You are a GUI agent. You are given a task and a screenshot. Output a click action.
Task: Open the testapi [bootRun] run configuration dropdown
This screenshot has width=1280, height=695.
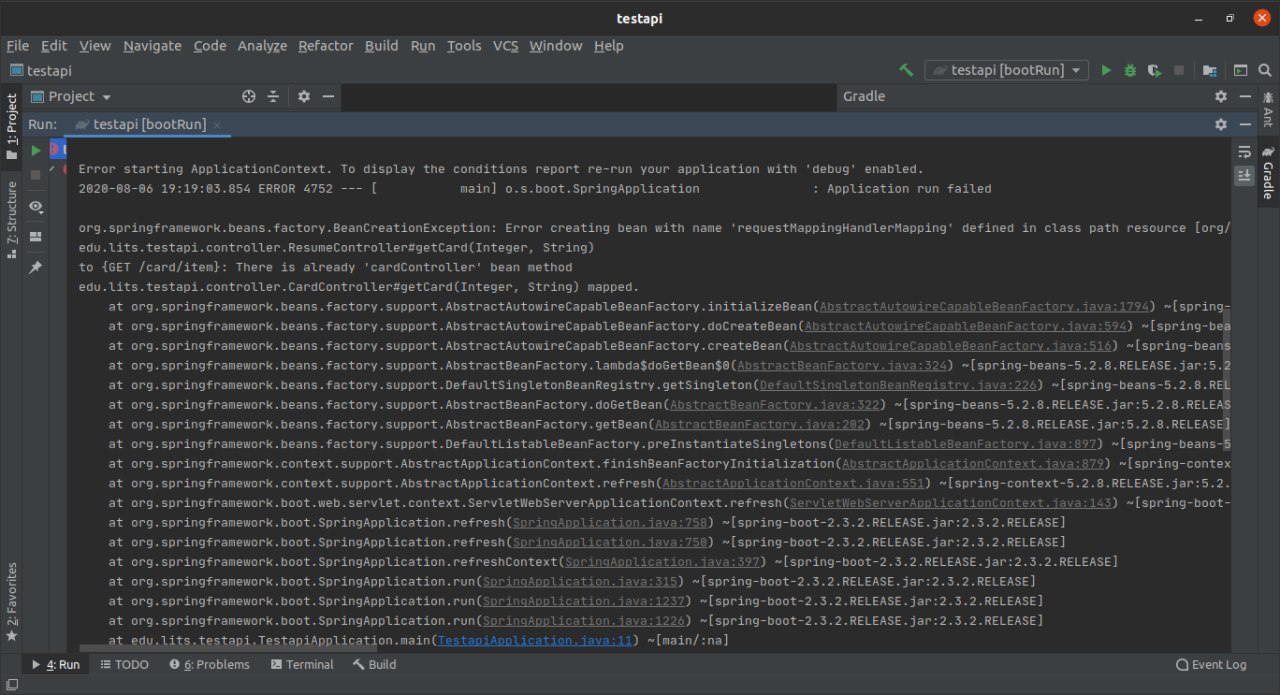click(1007, 70)
